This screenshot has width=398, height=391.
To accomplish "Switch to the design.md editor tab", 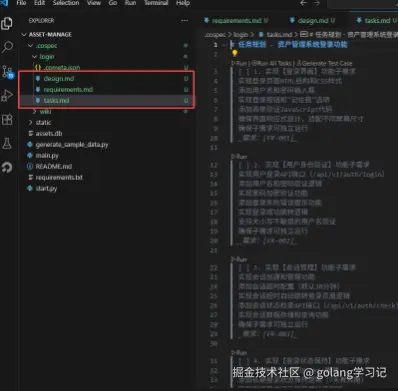I will tap(313, 21).
